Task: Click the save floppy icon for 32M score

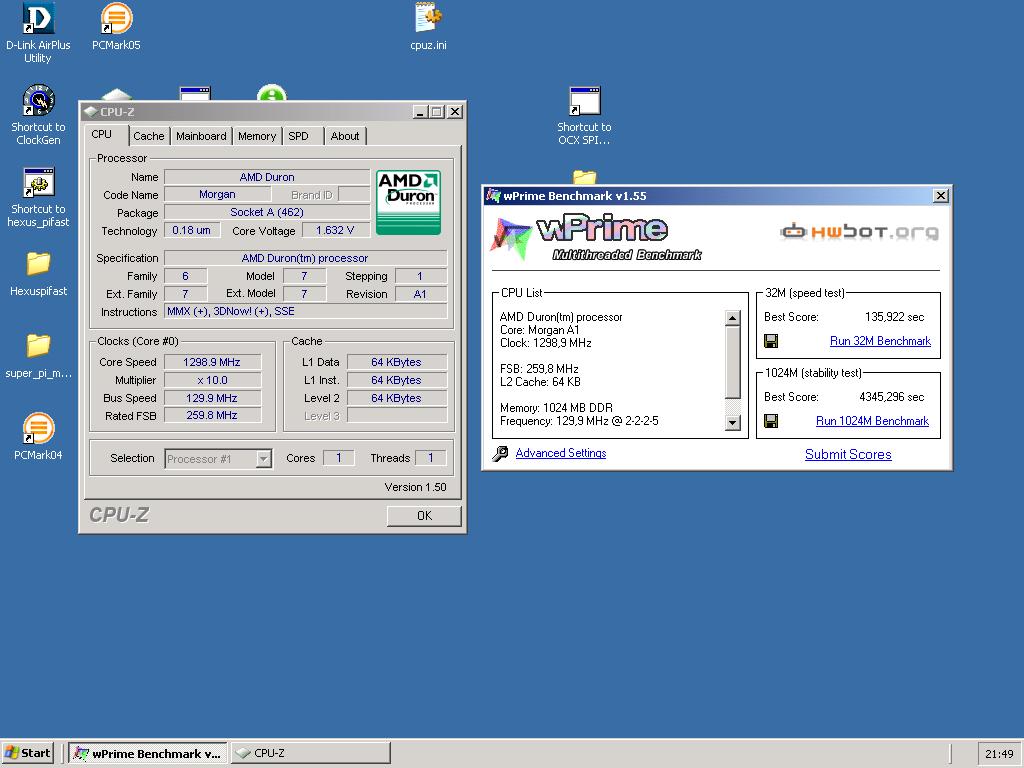Action: click(x=771, y=341)
